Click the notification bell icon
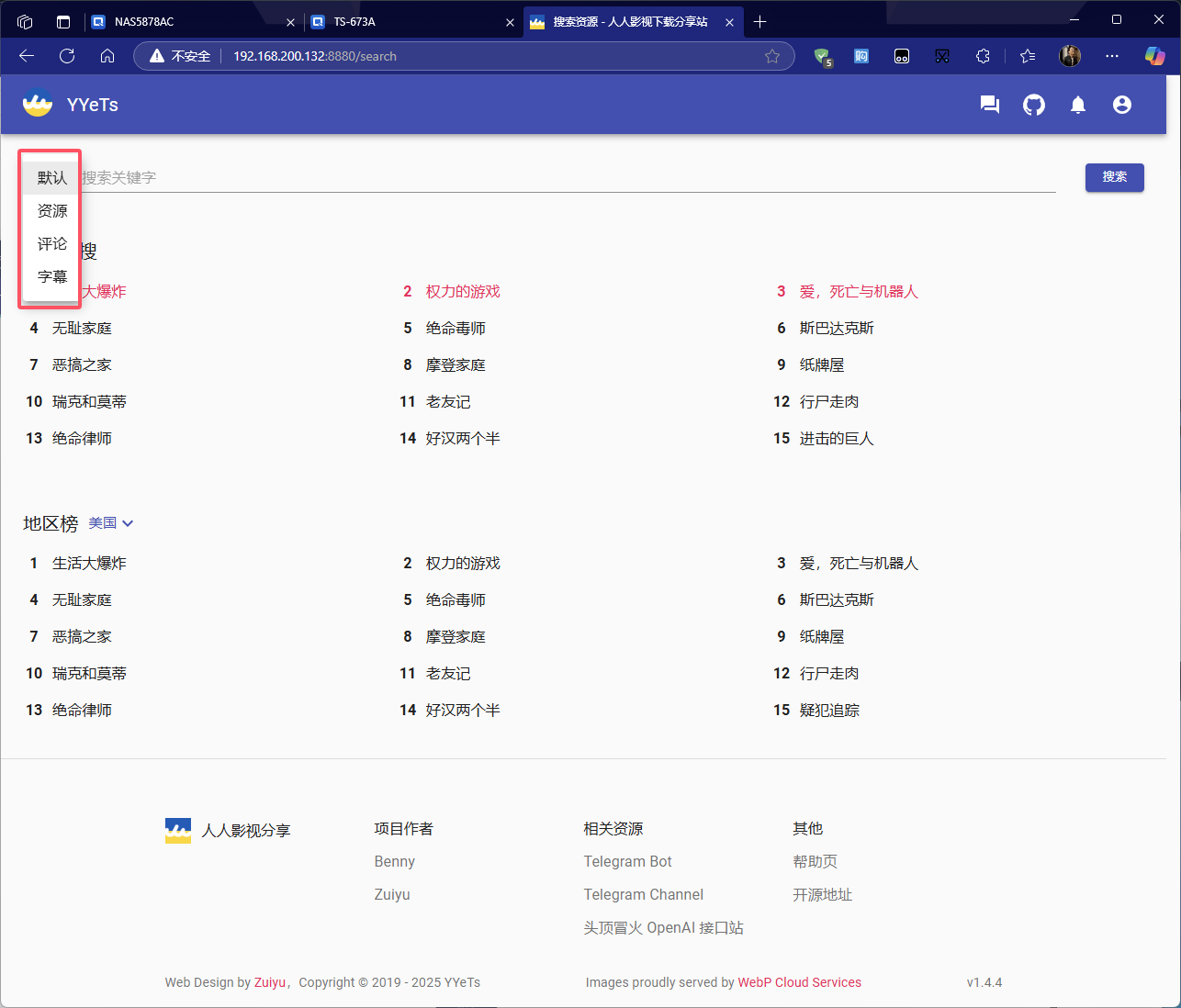This screenshot has width=1181, height=1008. click(1078, 105)
